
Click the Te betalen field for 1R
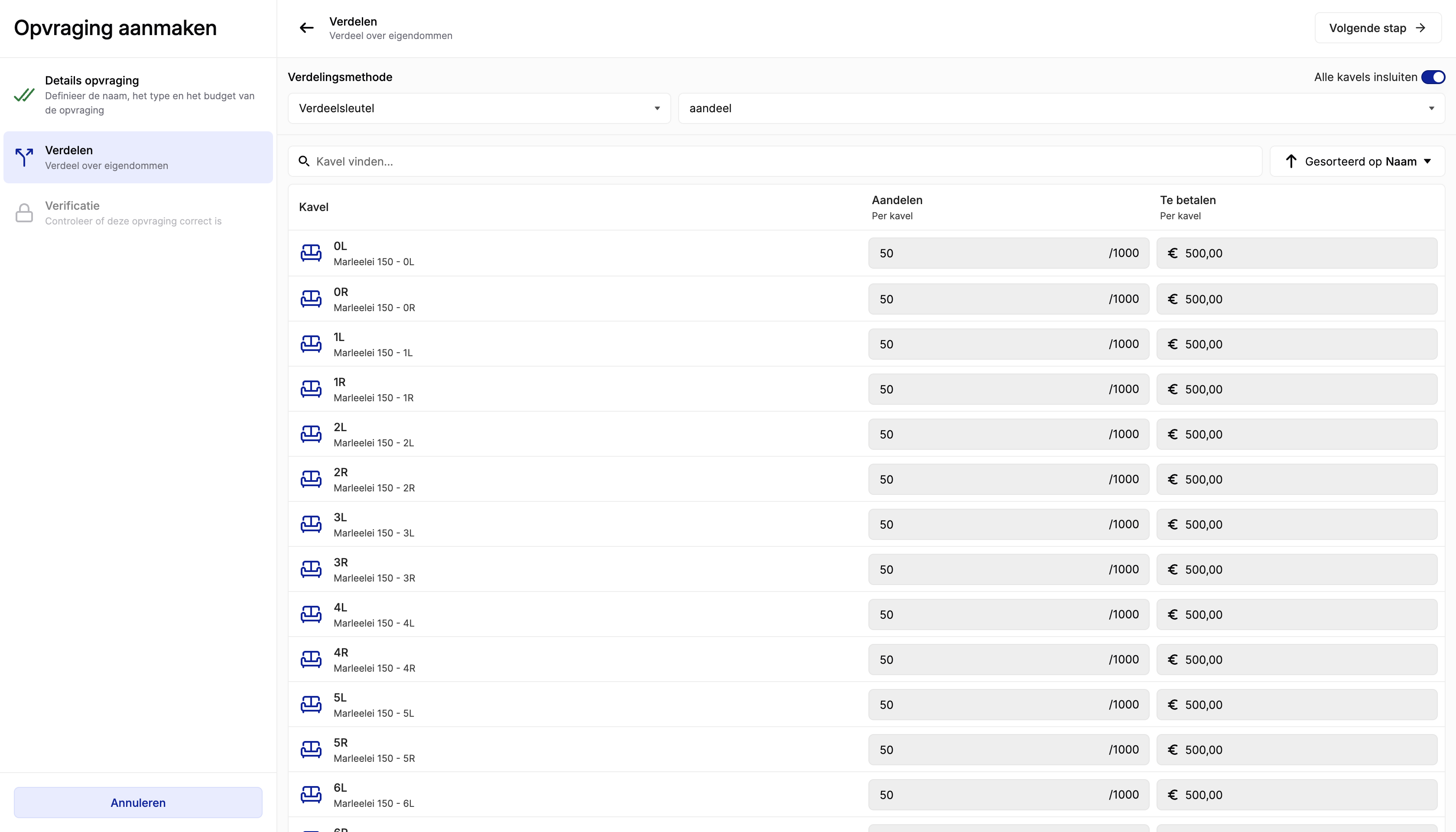pyautogui.click(x=1297, y=389)
